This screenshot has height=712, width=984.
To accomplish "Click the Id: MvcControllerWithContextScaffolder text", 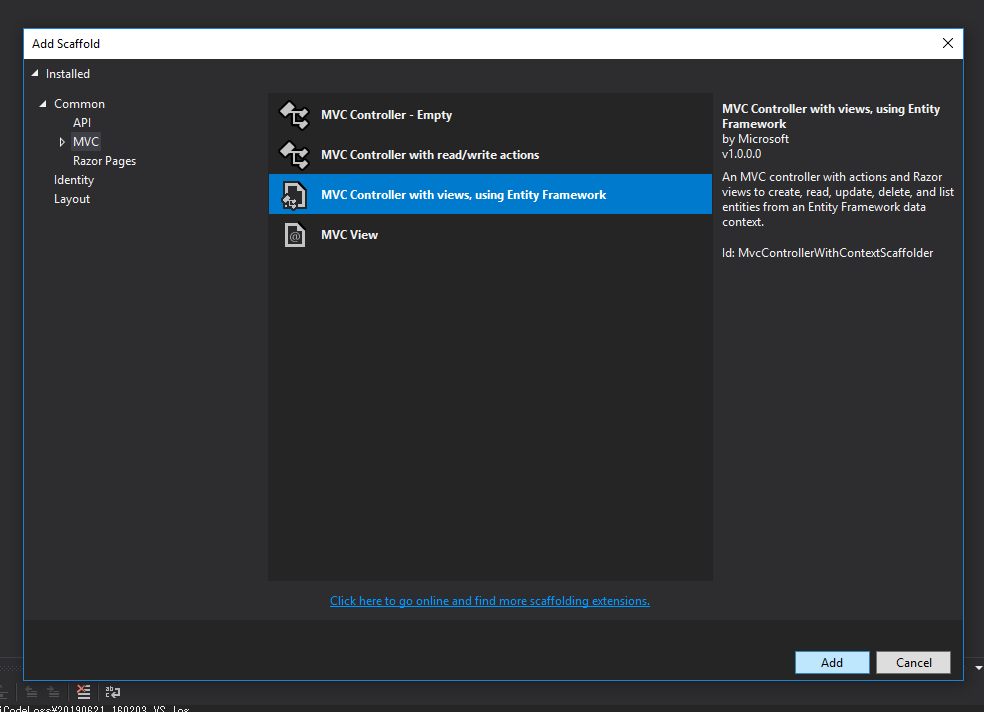I will (827, 253).
